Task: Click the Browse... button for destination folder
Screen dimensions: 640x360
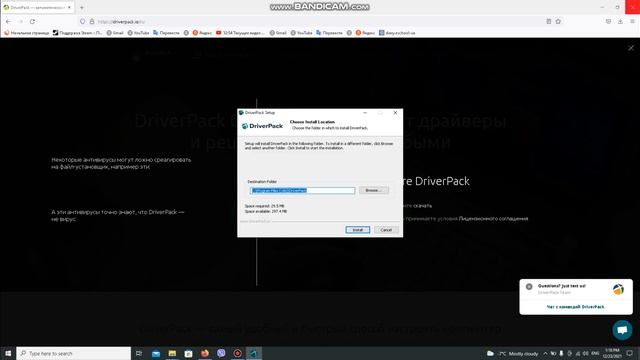Action: (373, 190)
